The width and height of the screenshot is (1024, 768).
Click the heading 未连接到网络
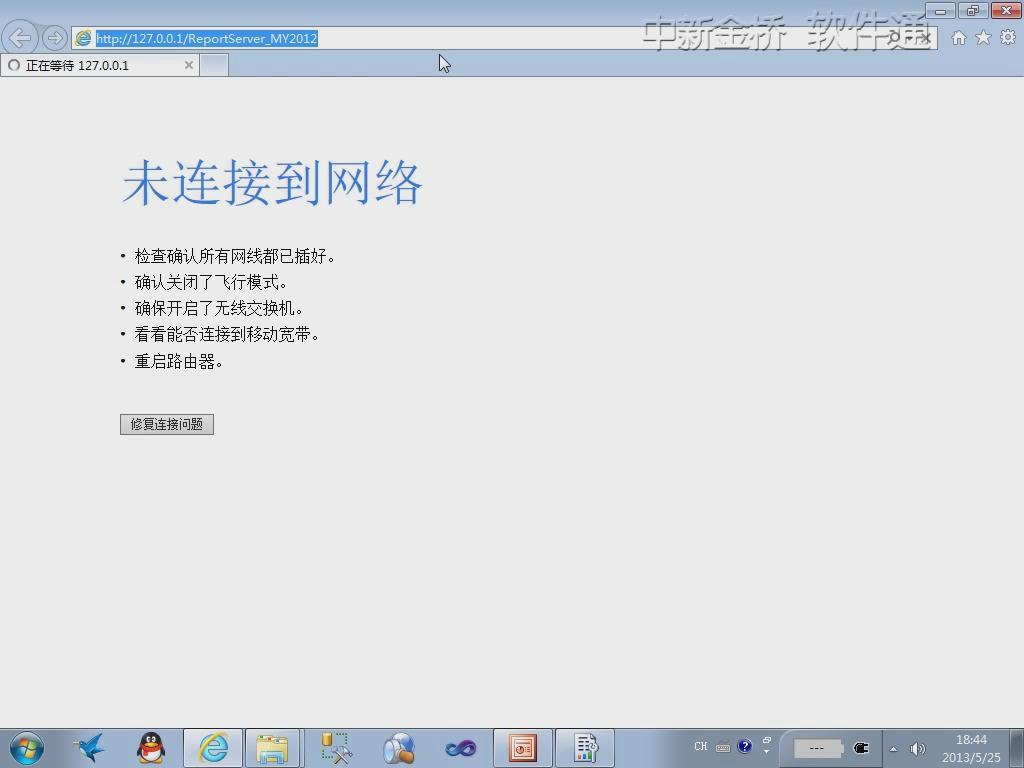(272, 183)
